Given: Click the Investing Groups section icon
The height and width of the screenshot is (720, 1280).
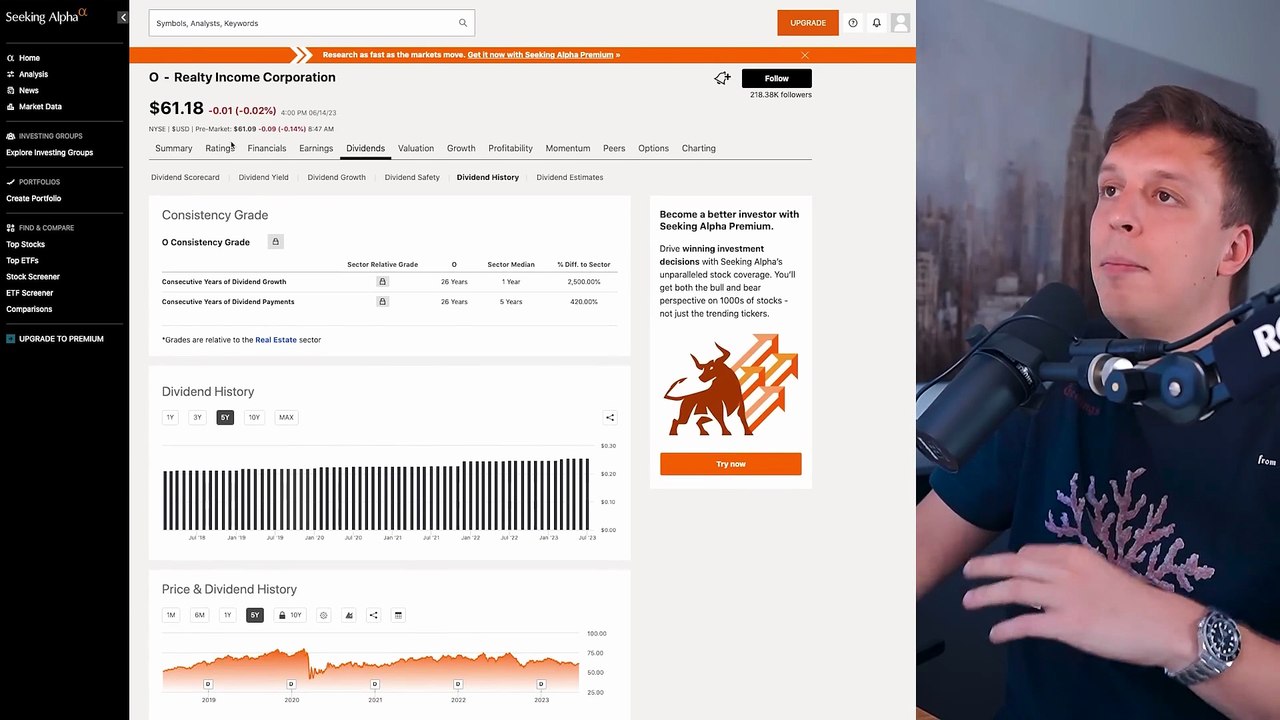Looking at the screenshot, I should 10,136.
